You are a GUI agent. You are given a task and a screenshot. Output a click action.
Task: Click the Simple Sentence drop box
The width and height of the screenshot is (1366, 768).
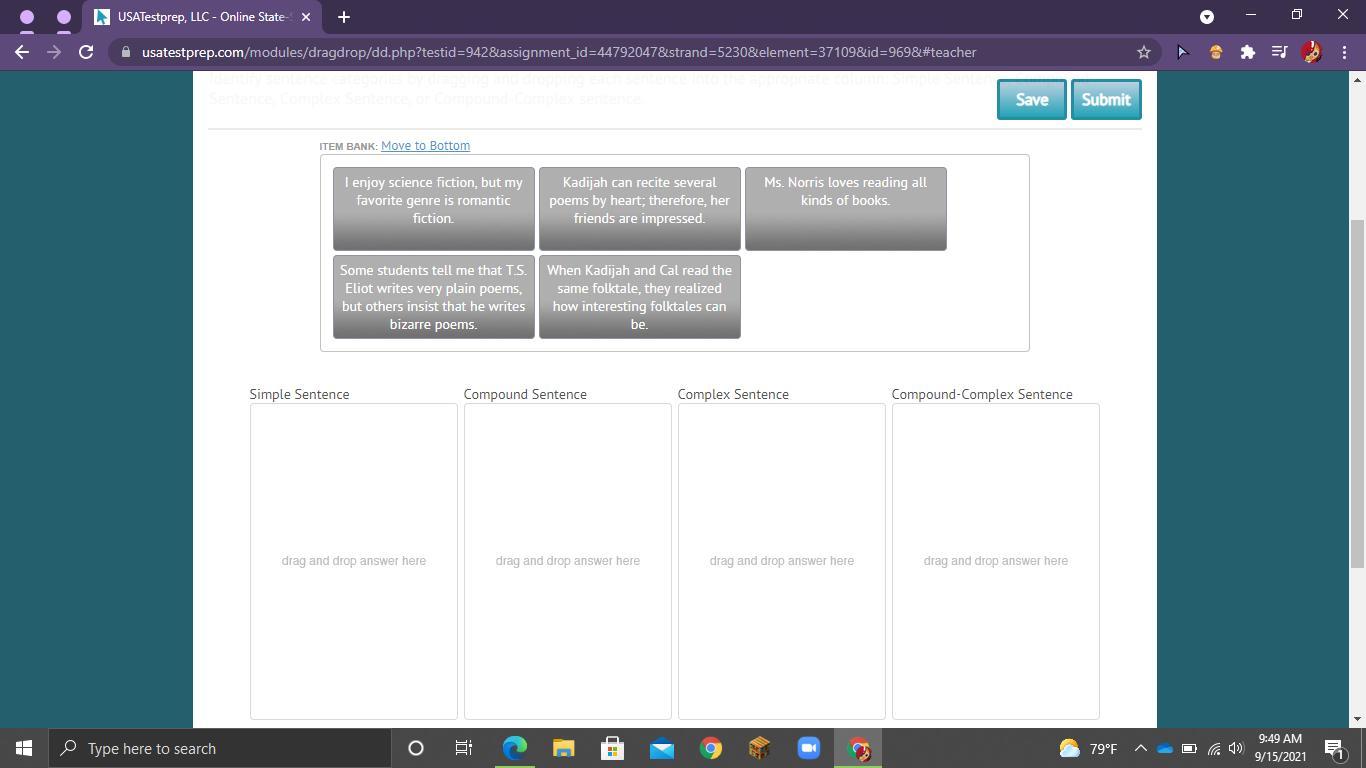click(x=354, y=561)
